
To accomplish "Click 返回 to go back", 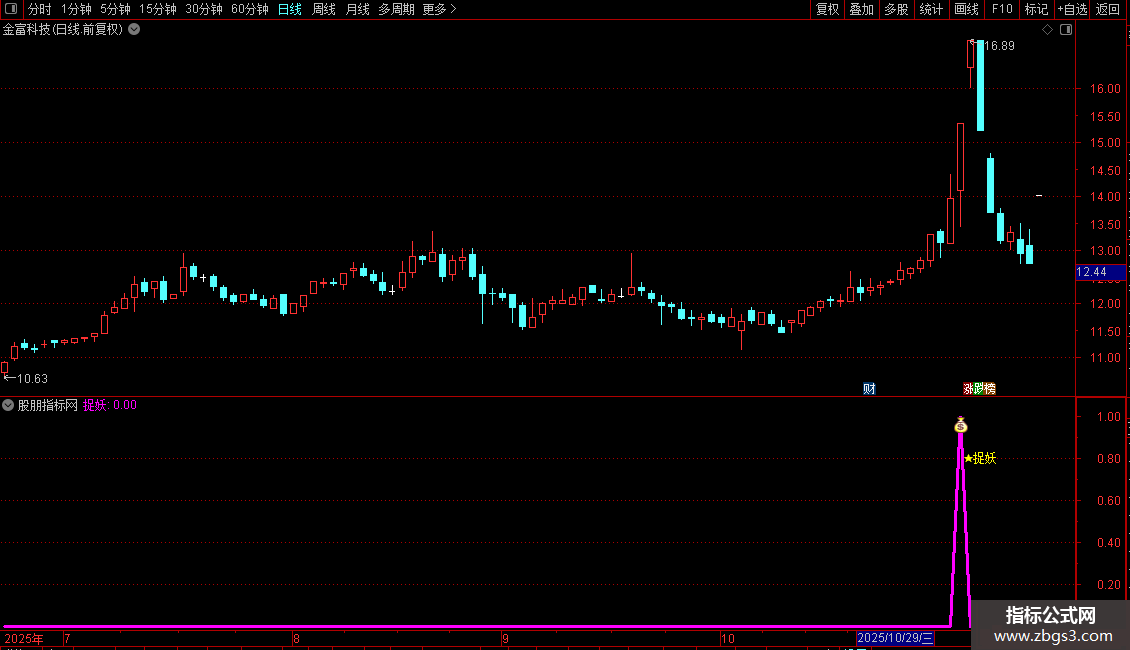I will pyautogui.click(x=1108, y=9).
